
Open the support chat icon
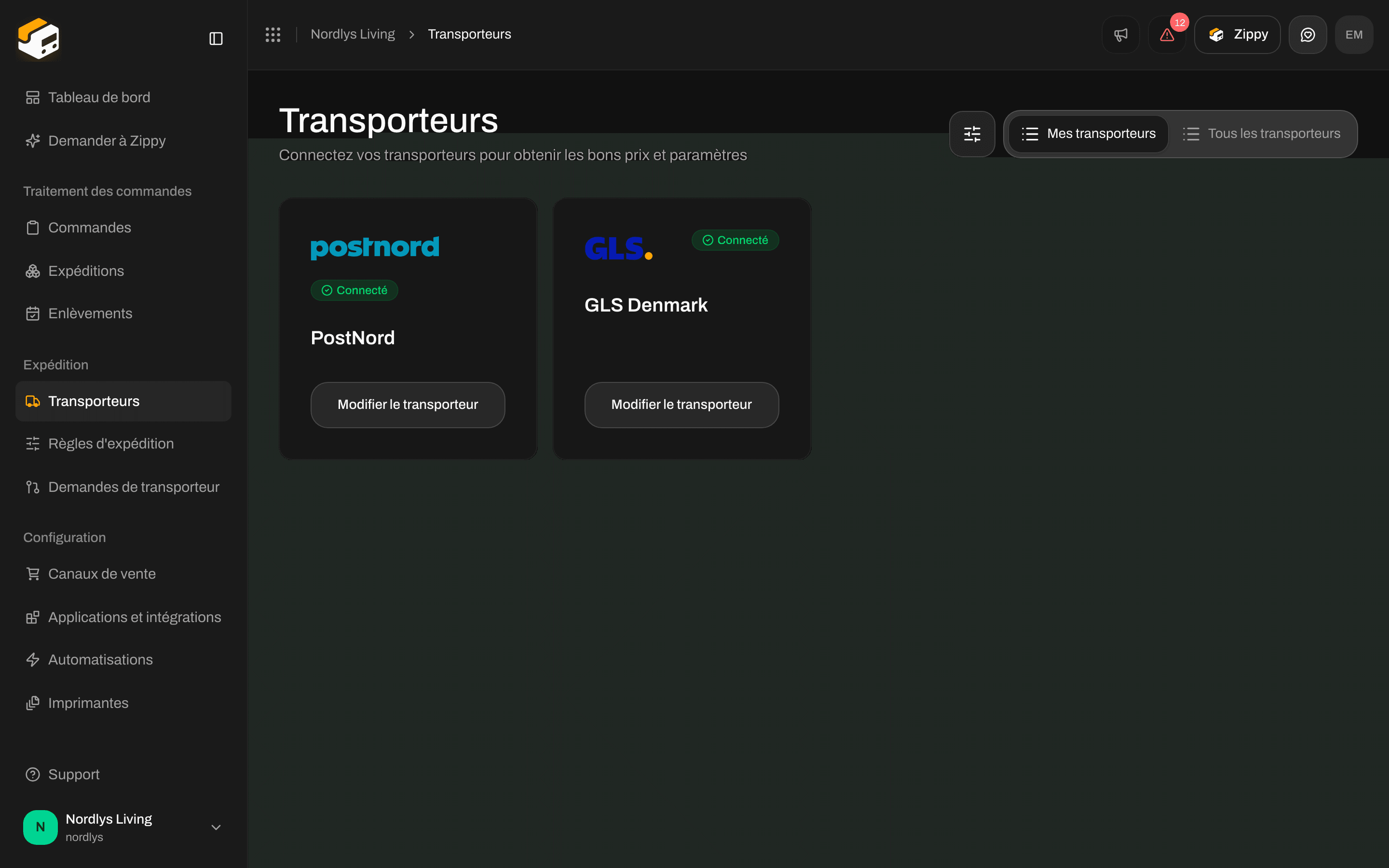tap(1307, 34)
